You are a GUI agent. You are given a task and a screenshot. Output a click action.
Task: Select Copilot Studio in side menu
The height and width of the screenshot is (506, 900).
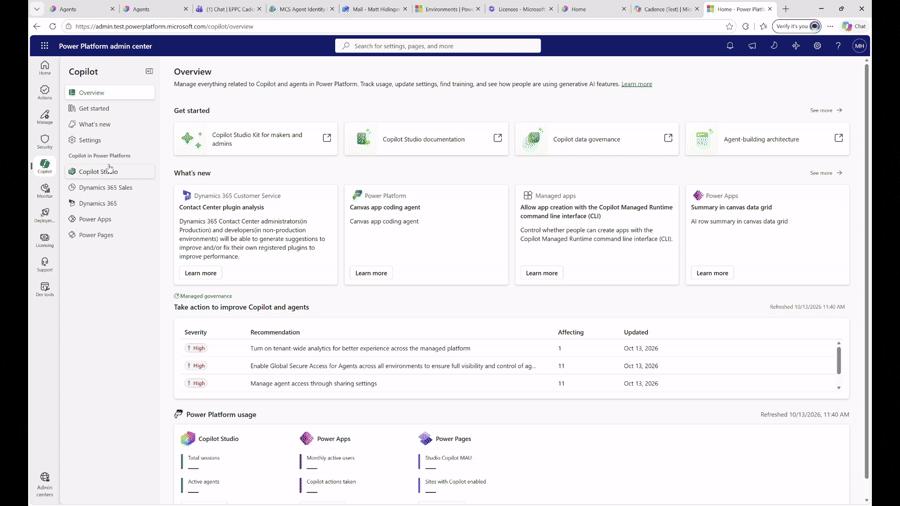tap(110, 172)
